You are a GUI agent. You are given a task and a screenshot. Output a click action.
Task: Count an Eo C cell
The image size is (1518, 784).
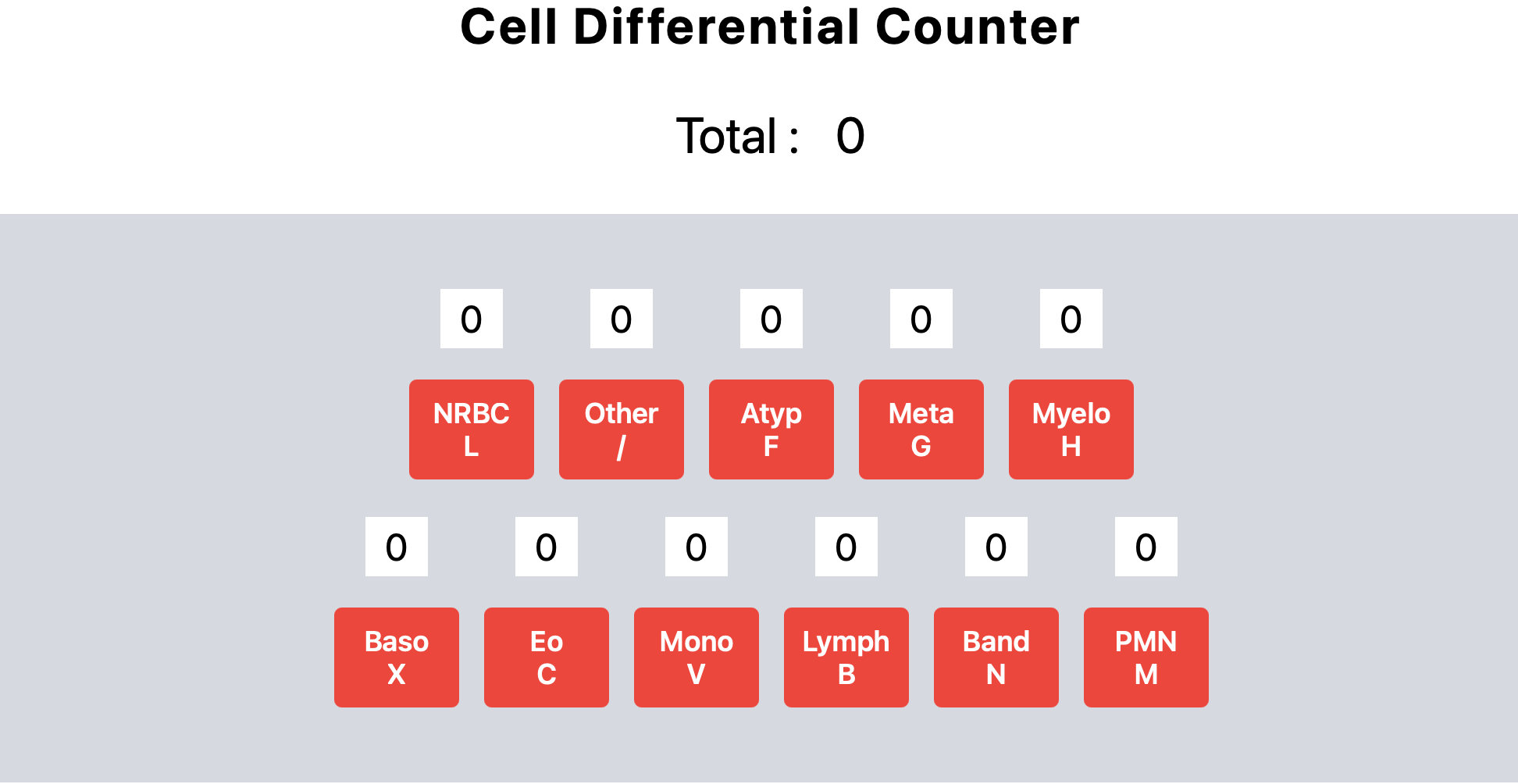click(547, 657)
